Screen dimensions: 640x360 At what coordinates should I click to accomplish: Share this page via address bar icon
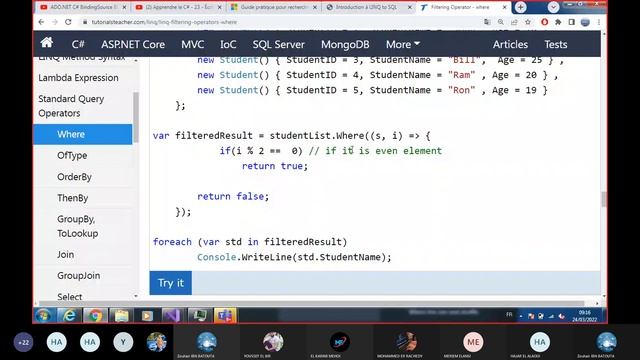pyautogui.click(x=514, y=22)
